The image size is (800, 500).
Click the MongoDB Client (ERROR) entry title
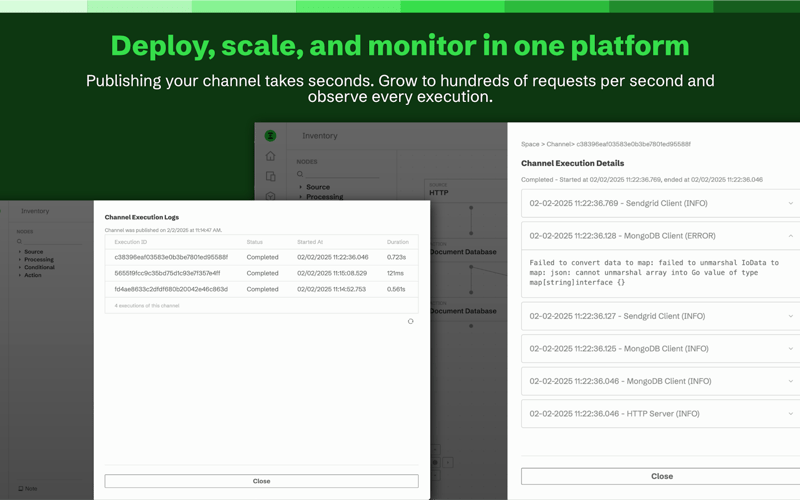click(x=622, y=236)
